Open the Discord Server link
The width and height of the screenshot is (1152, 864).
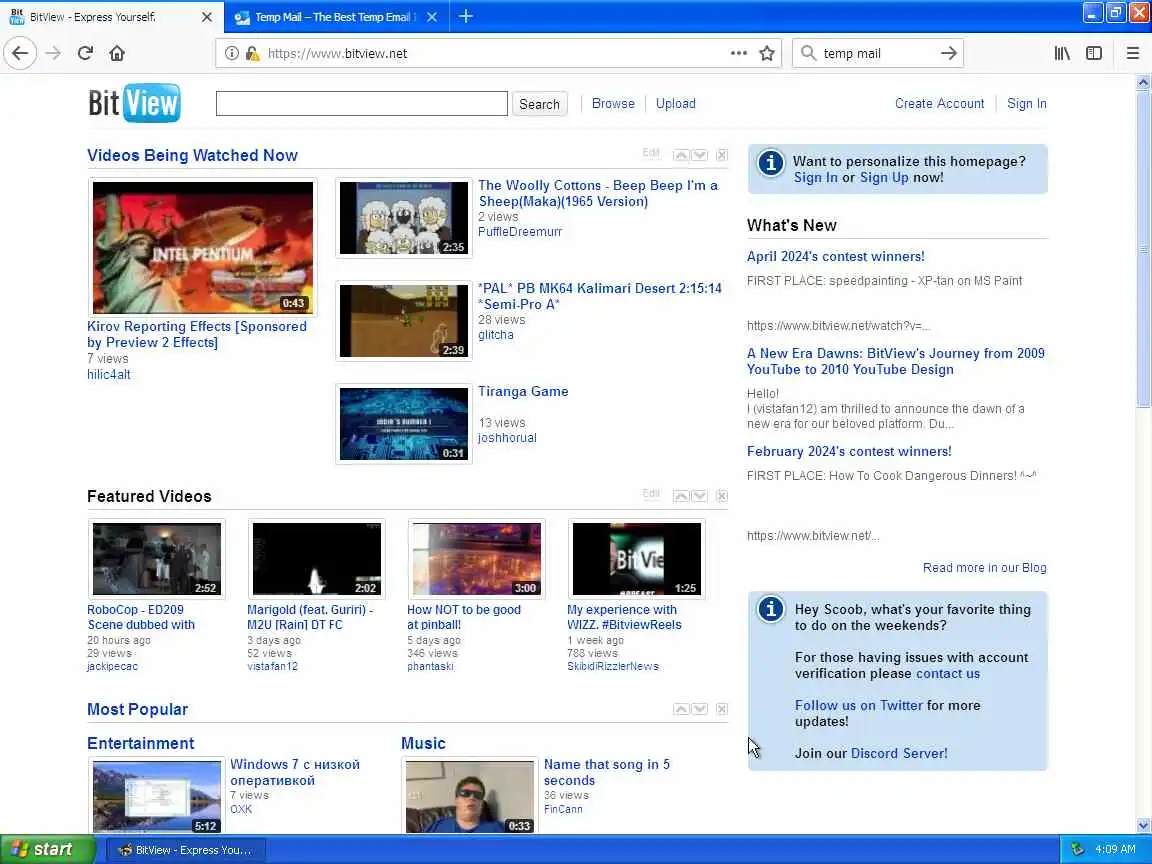pyautogui.click(x=899, y=753)
